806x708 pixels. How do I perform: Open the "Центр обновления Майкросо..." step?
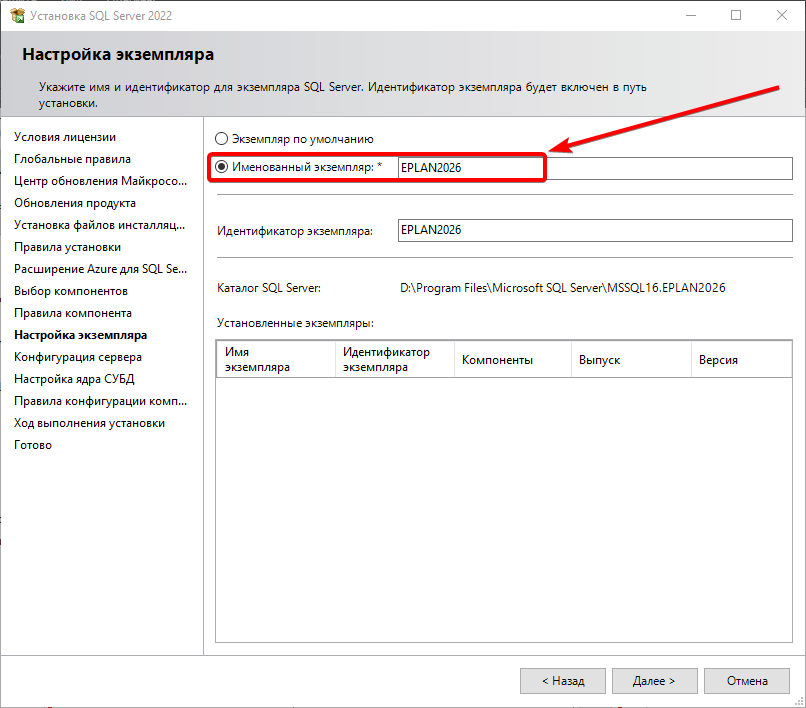(x=100, y=181)
